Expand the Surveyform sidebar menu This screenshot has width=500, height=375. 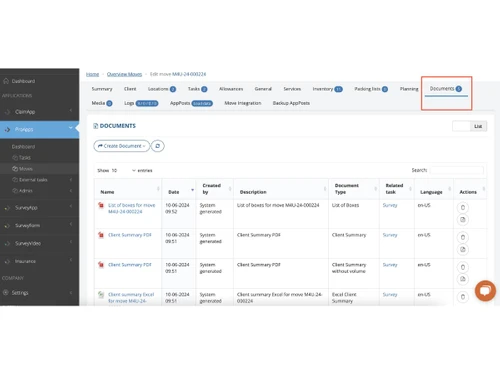(x=71, y=224)
